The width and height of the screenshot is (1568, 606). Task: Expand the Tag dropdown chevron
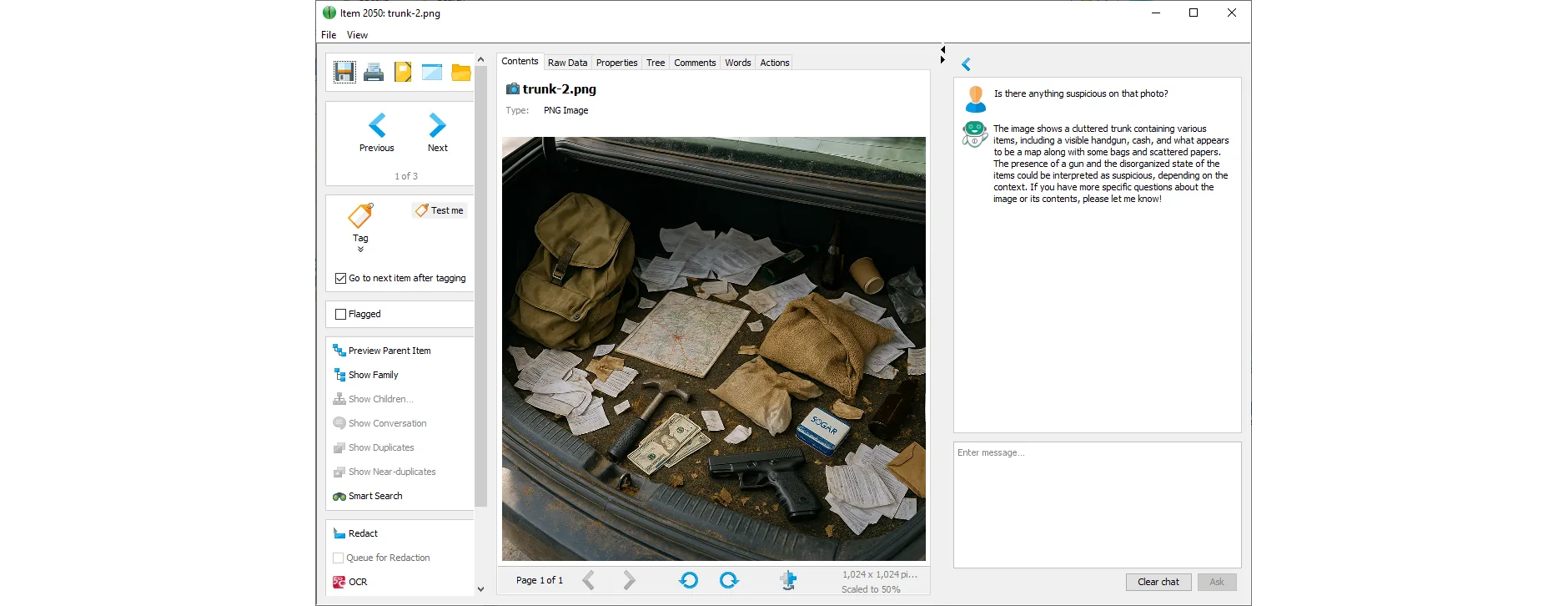pyautogui.click(x=360, y=250)
